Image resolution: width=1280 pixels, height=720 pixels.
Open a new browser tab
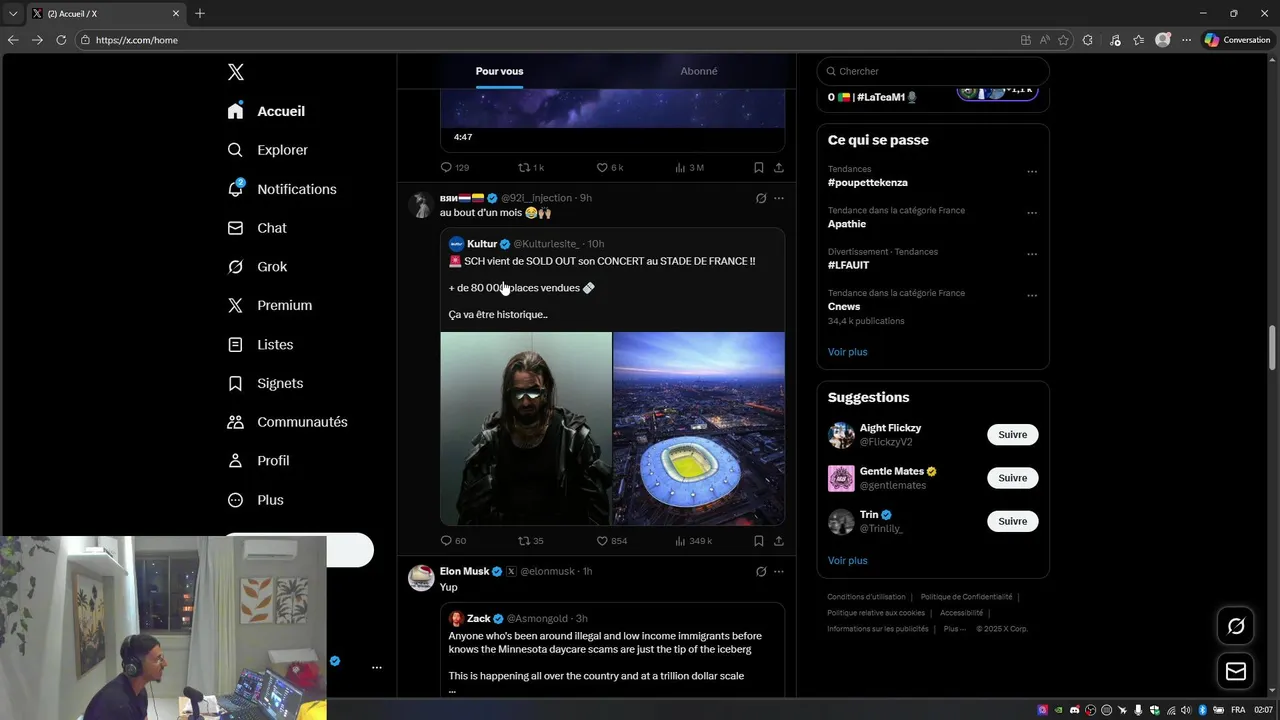(200, 13)
